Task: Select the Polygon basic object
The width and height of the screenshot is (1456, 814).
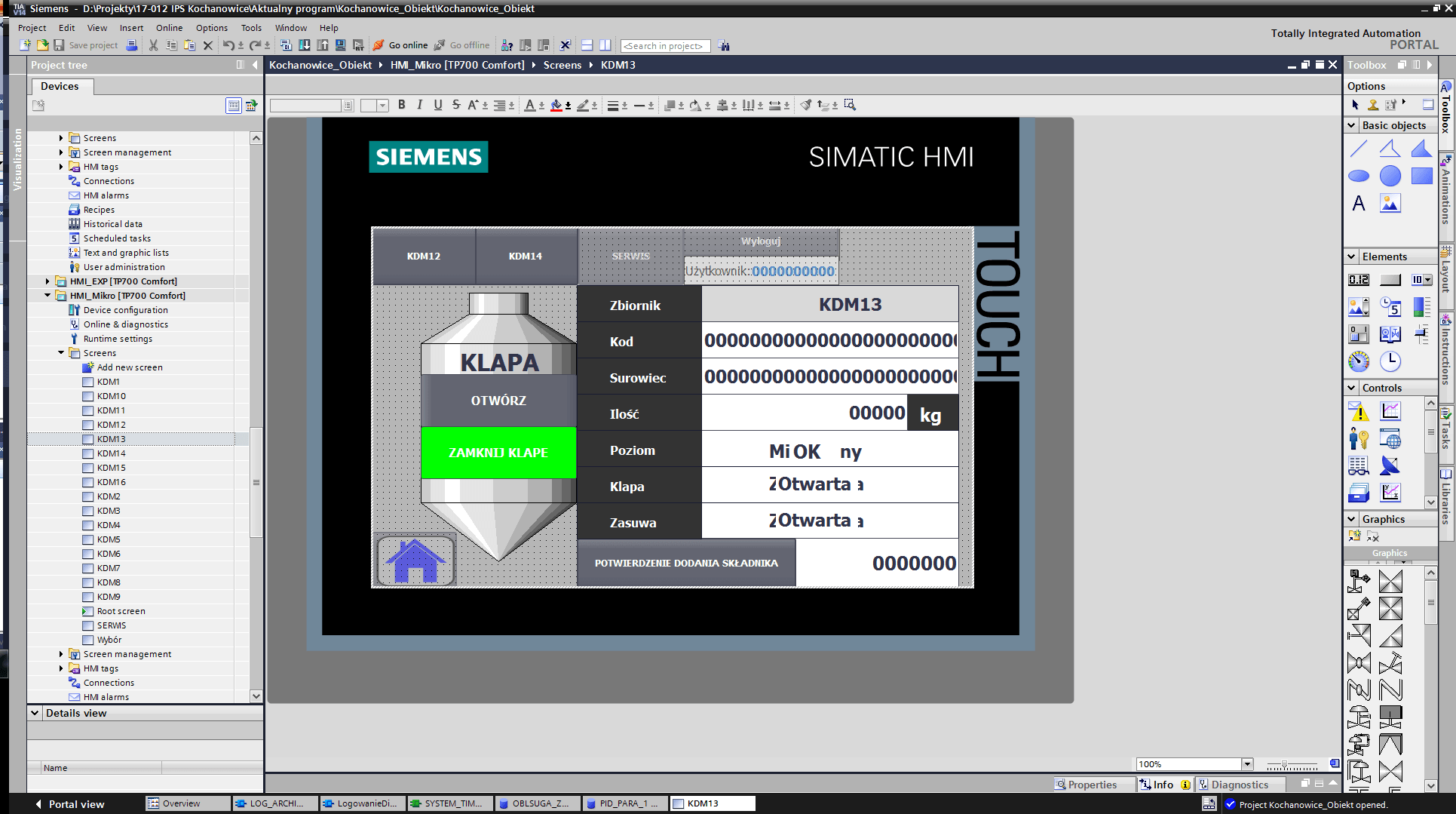Action: [x=1421, y=149]
